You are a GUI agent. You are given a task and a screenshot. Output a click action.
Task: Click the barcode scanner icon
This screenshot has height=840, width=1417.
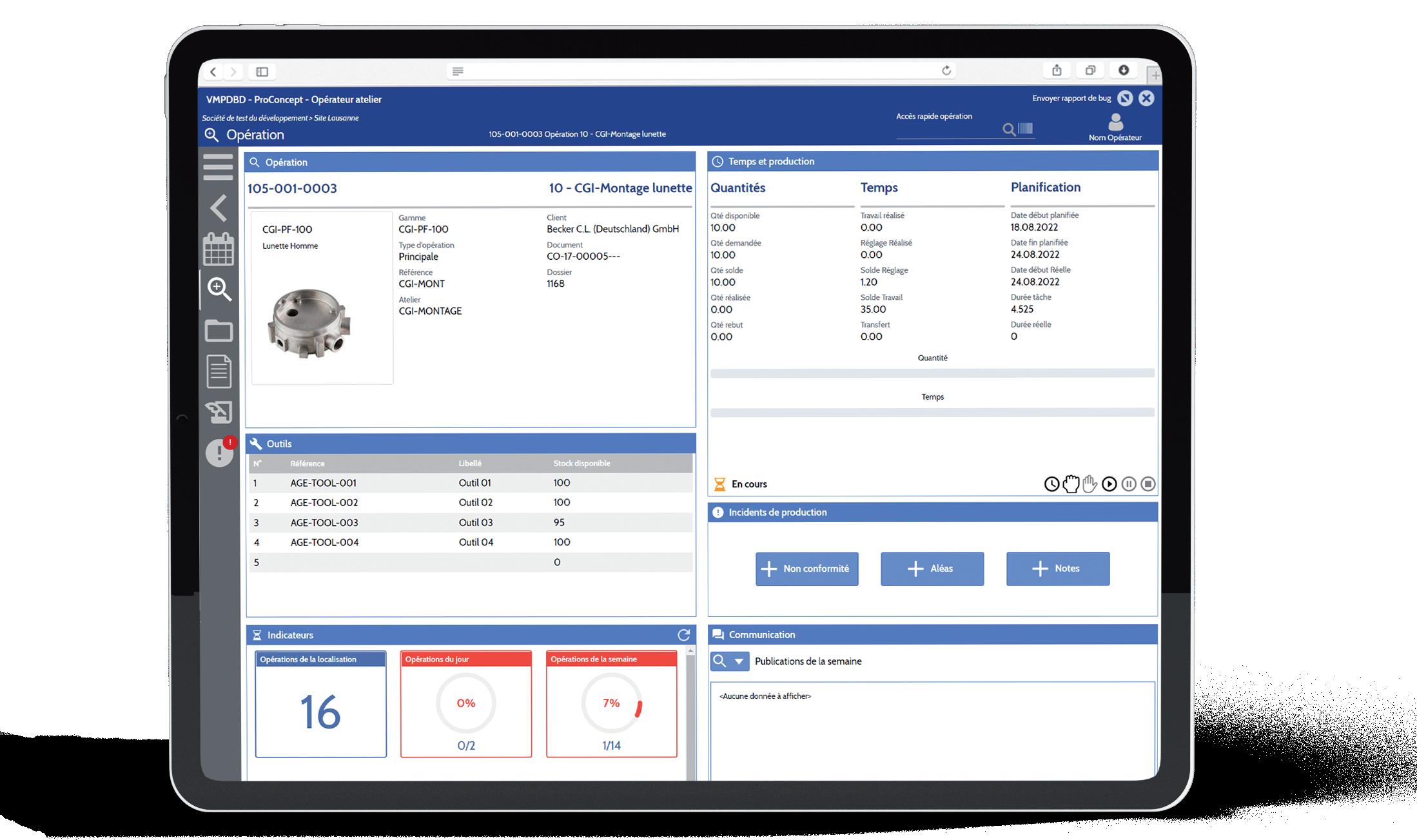click(1025, 129)
